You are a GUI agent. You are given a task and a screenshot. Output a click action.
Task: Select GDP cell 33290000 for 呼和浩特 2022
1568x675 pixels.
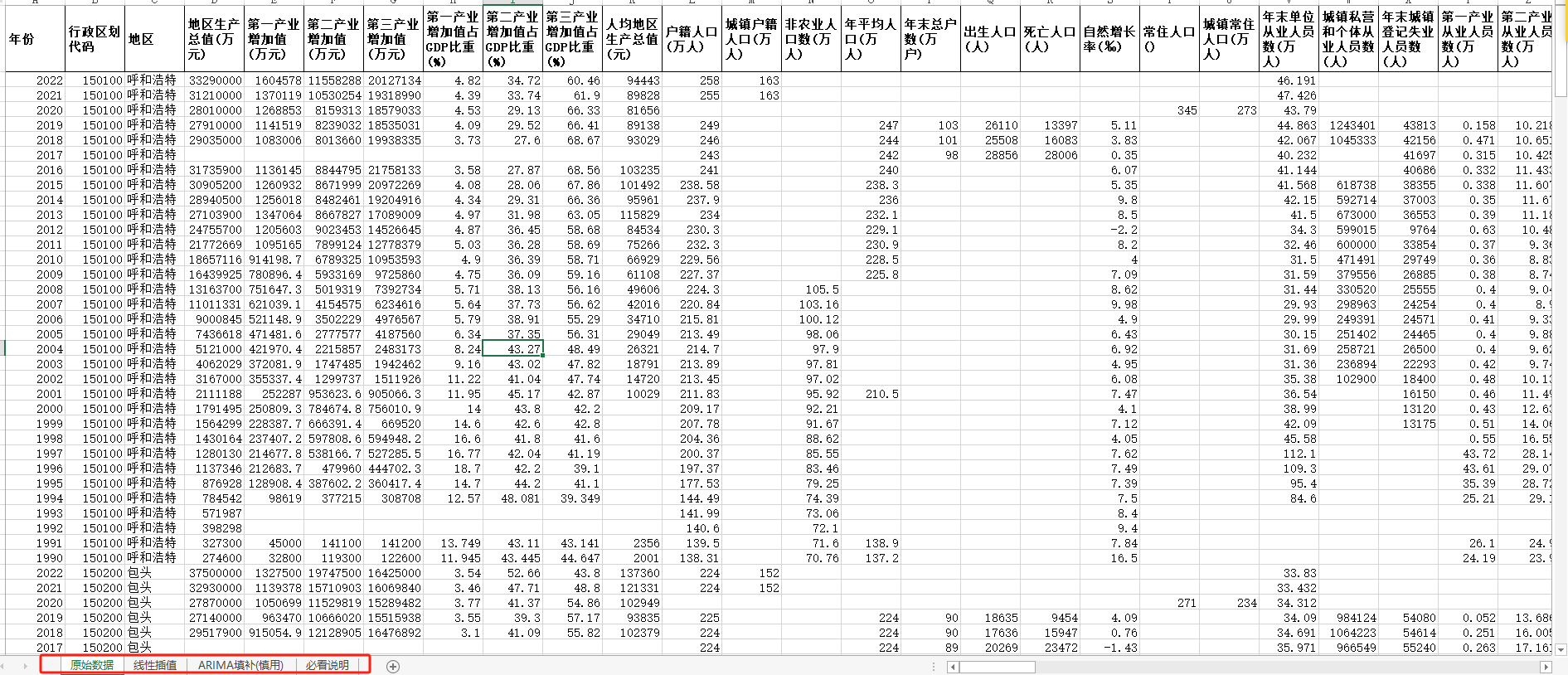[214, 80]
